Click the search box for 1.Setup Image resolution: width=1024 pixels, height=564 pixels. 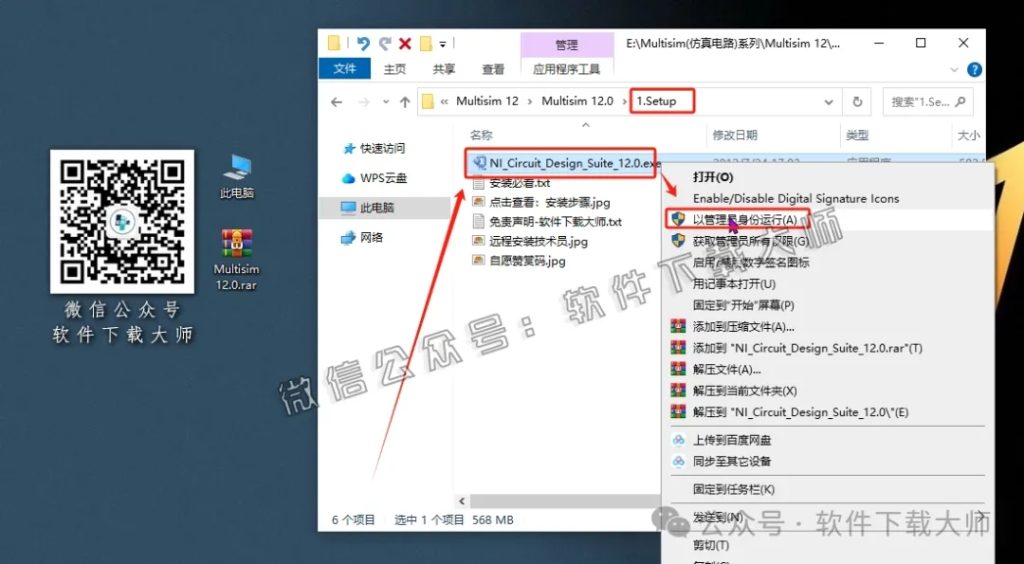(927, 102)
